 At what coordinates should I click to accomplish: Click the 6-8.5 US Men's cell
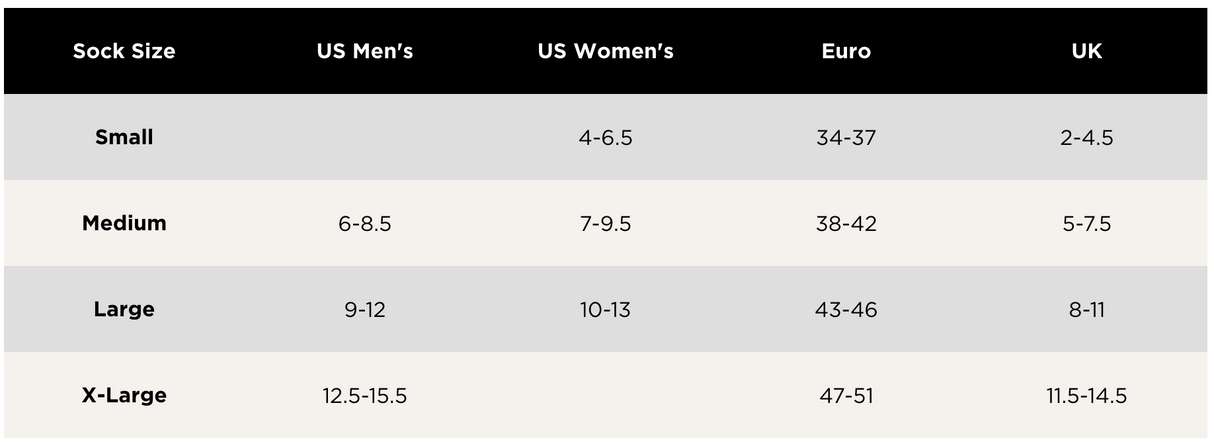pos(364,224)
